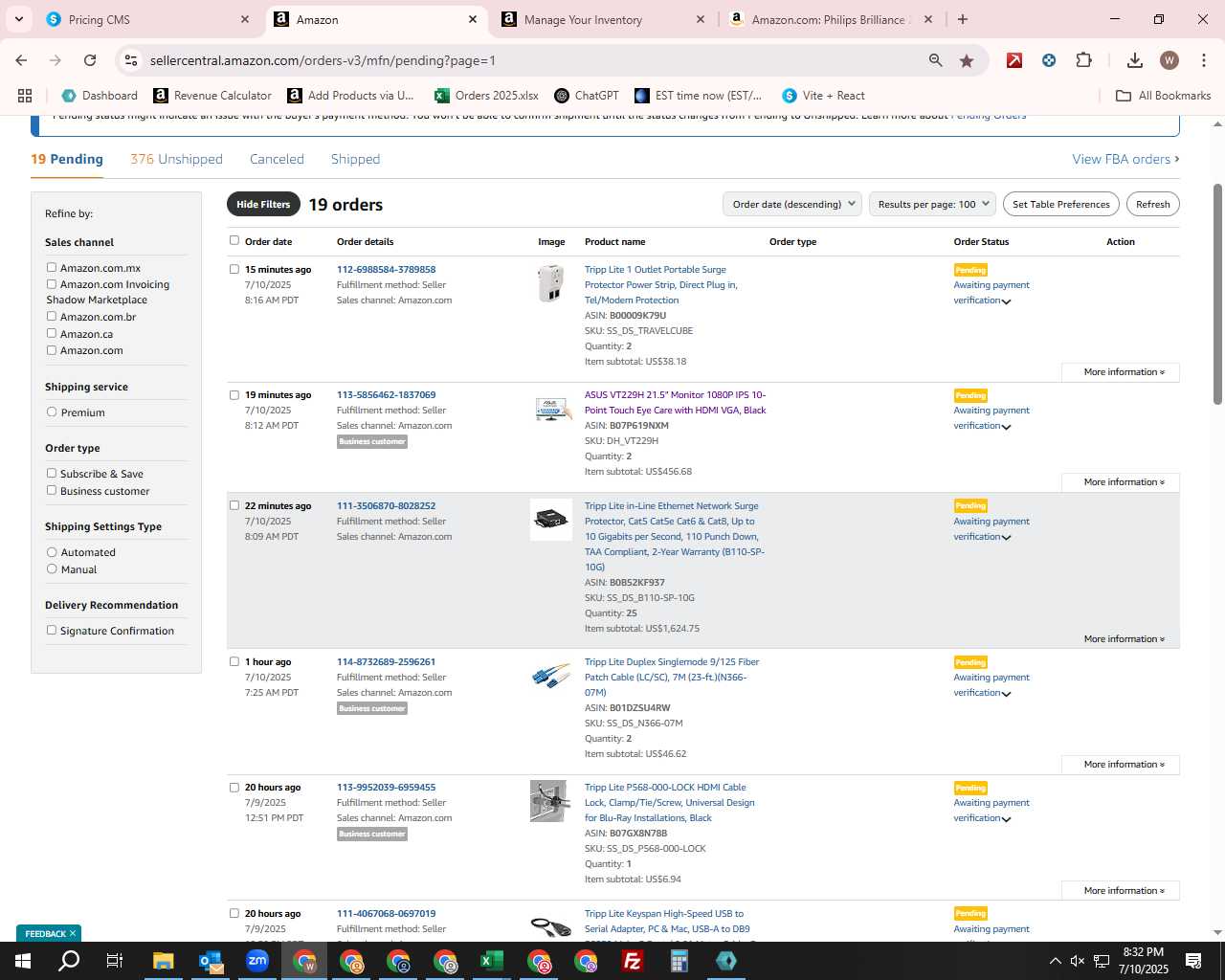This screenshot has height=980, width=1225.
Task: Click the page vertical scrollbar
Action: 1217,292
